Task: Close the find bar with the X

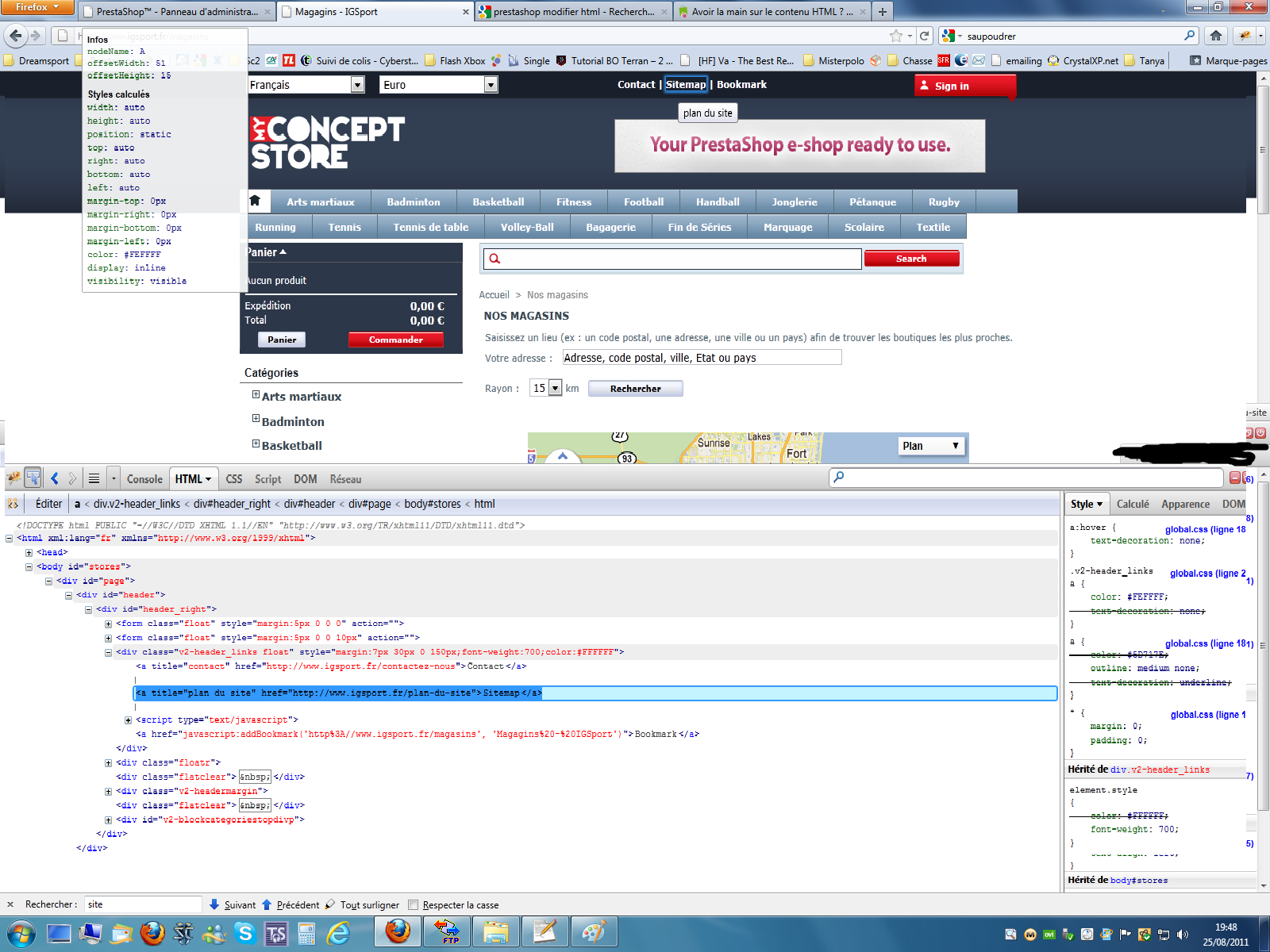Action: pos(10,904)
